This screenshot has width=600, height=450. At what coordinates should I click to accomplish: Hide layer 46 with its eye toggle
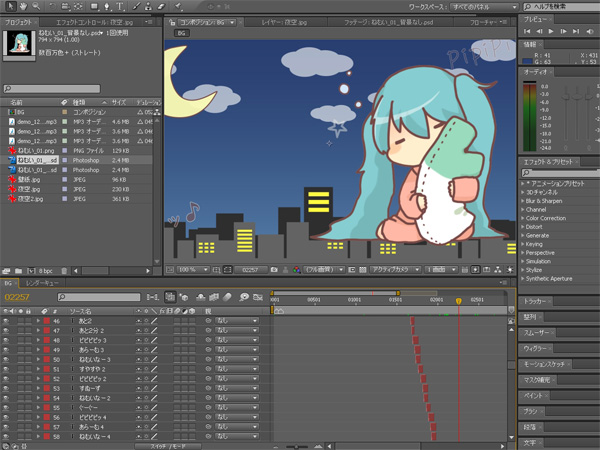pyautogui.click(x=6, y=319)
